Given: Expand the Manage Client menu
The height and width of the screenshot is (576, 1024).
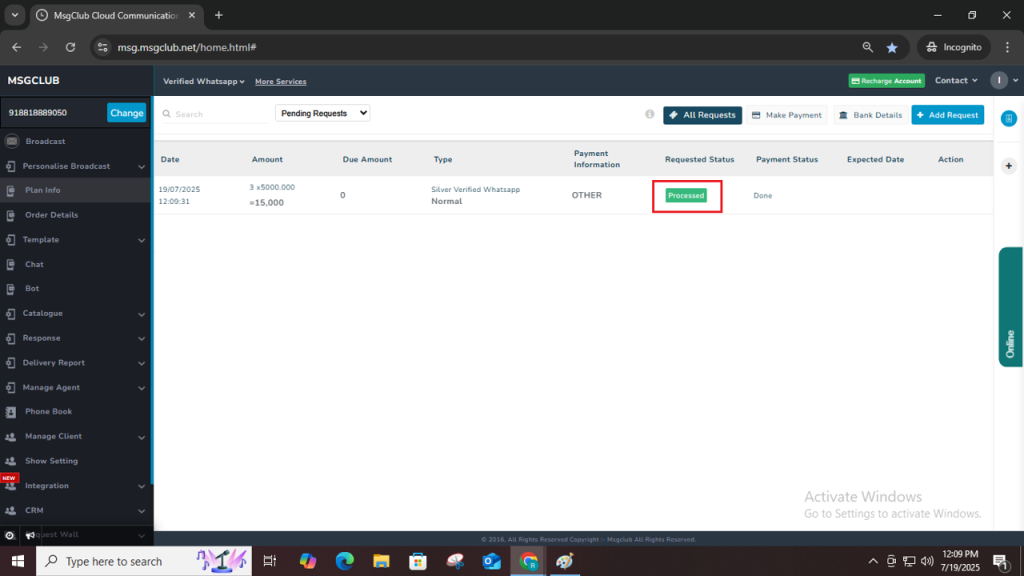Looking at the screenshot, I should pyautogui.click(x=141, y=437).
